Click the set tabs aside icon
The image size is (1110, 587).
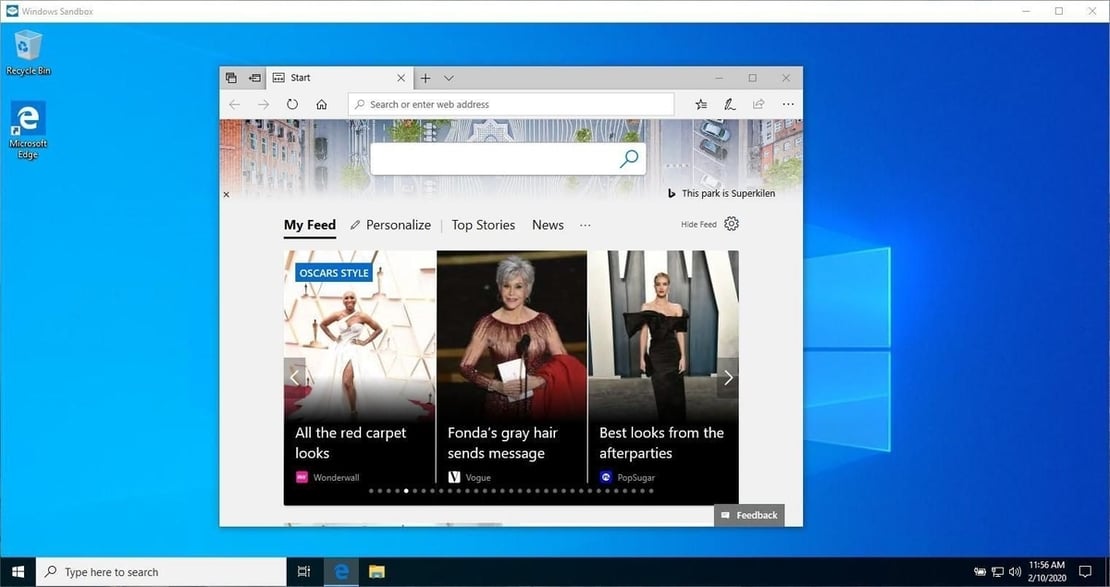[x=255, y=78]
